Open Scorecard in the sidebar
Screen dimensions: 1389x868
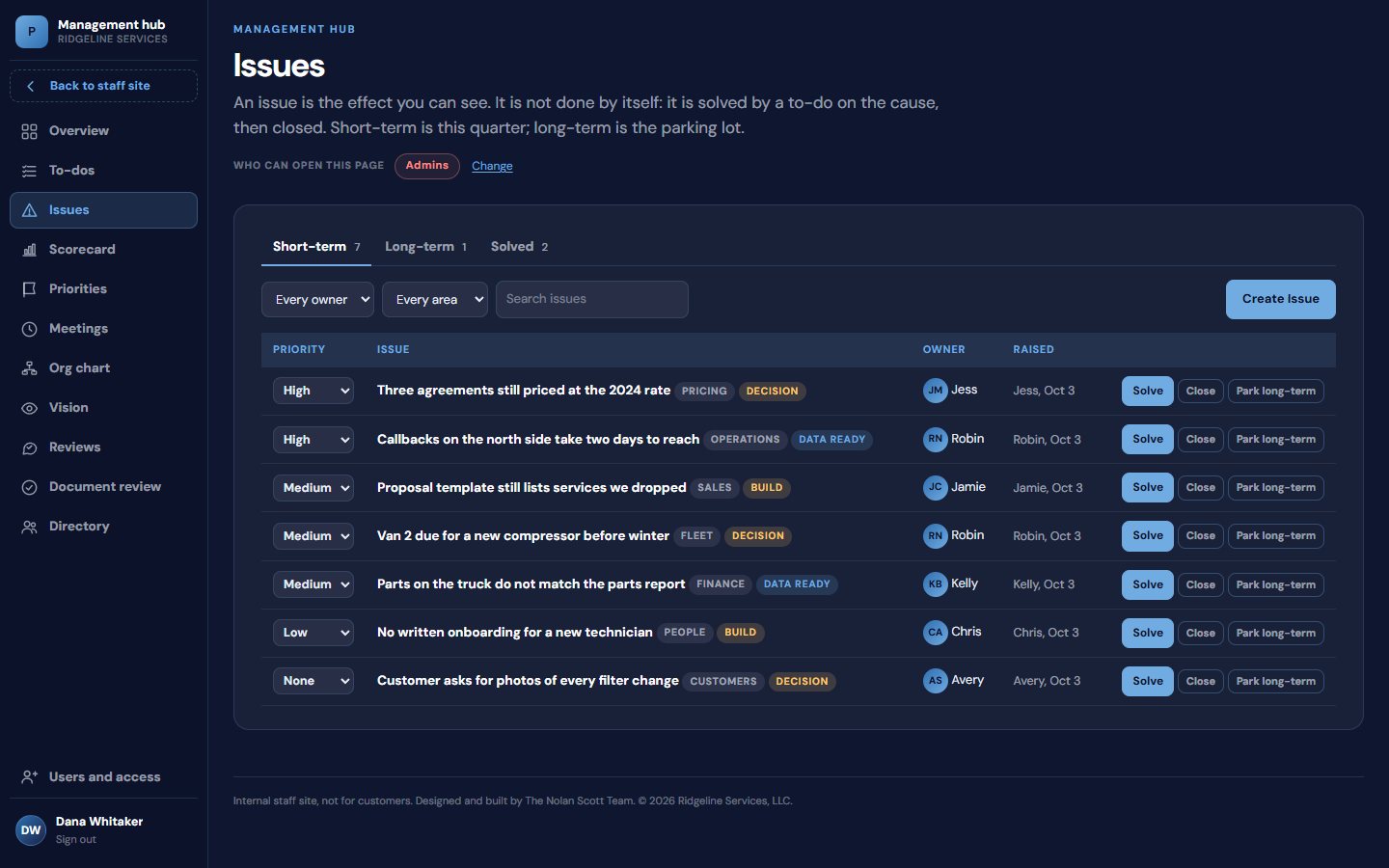pyautogui.click(x=103, y=250)
